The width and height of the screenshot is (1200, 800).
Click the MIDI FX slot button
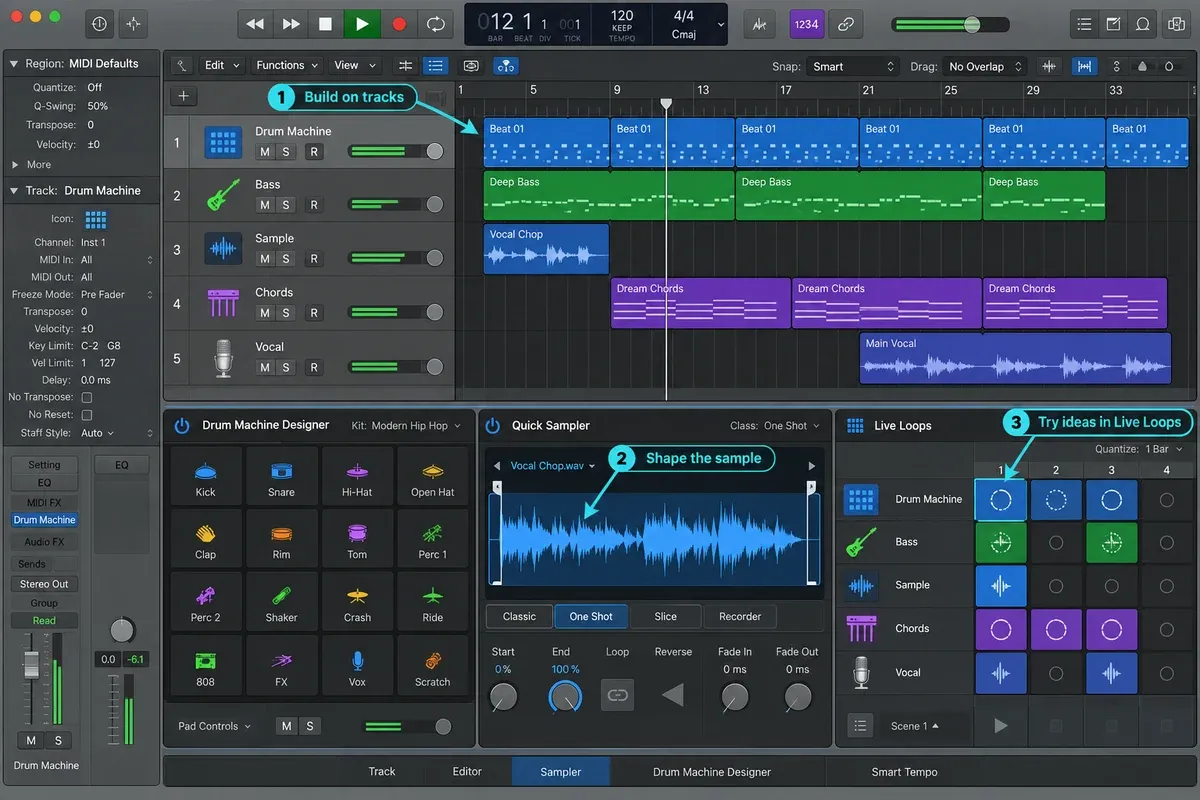coord(44,502)
